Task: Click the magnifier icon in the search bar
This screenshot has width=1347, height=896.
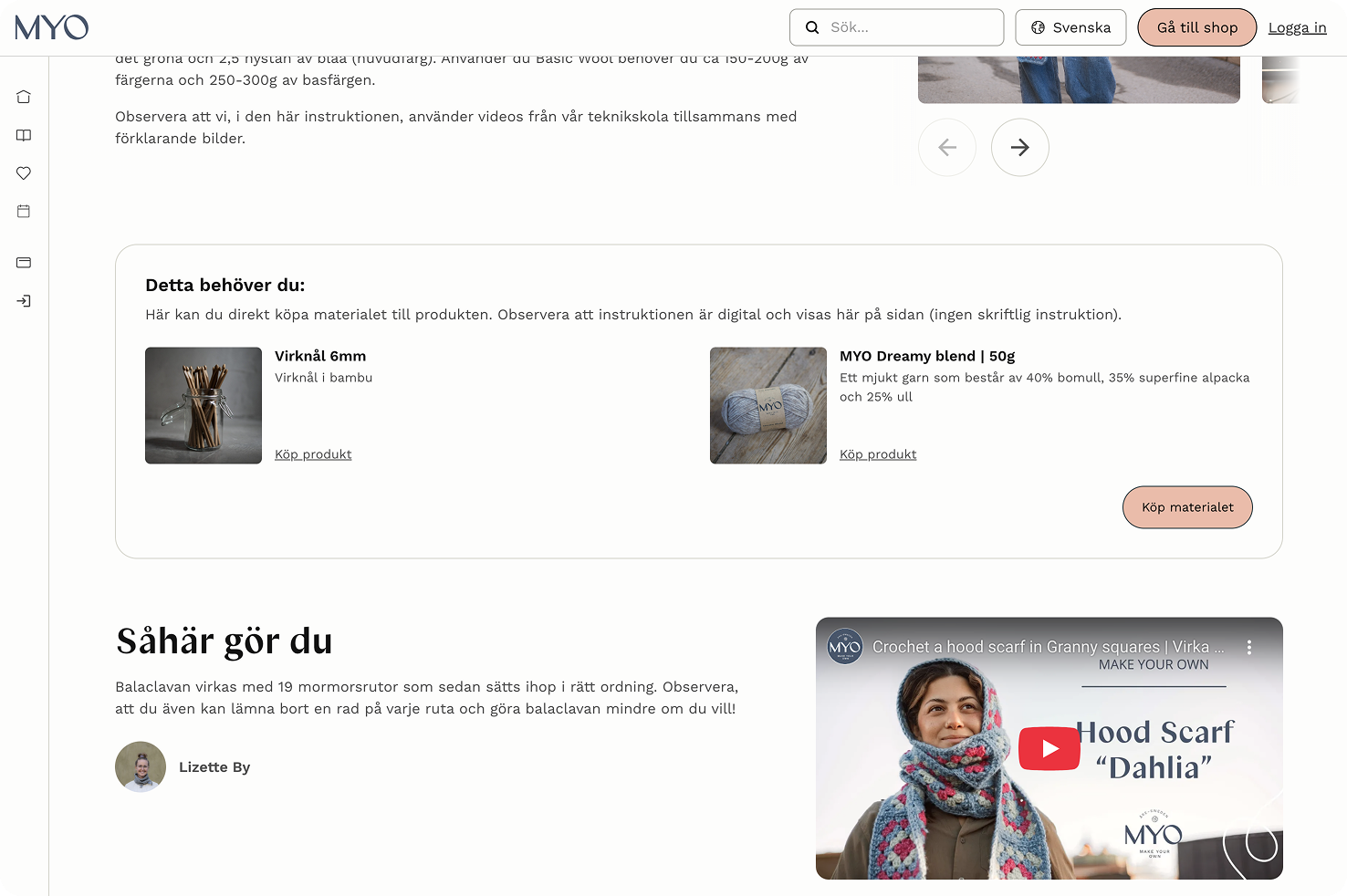Action: [811, 27]
